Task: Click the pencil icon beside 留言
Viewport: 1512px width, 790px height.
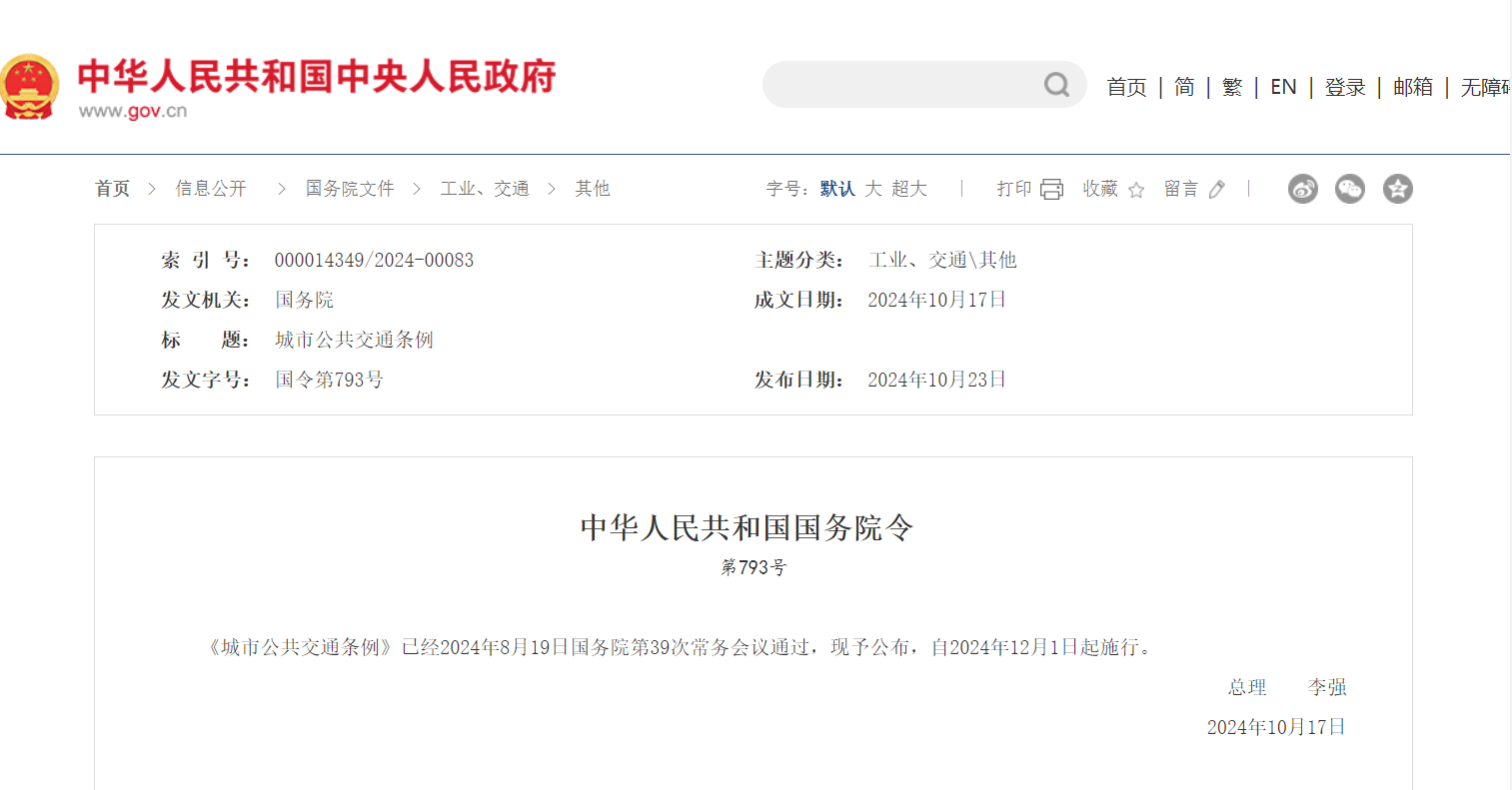Action: 1216,189
